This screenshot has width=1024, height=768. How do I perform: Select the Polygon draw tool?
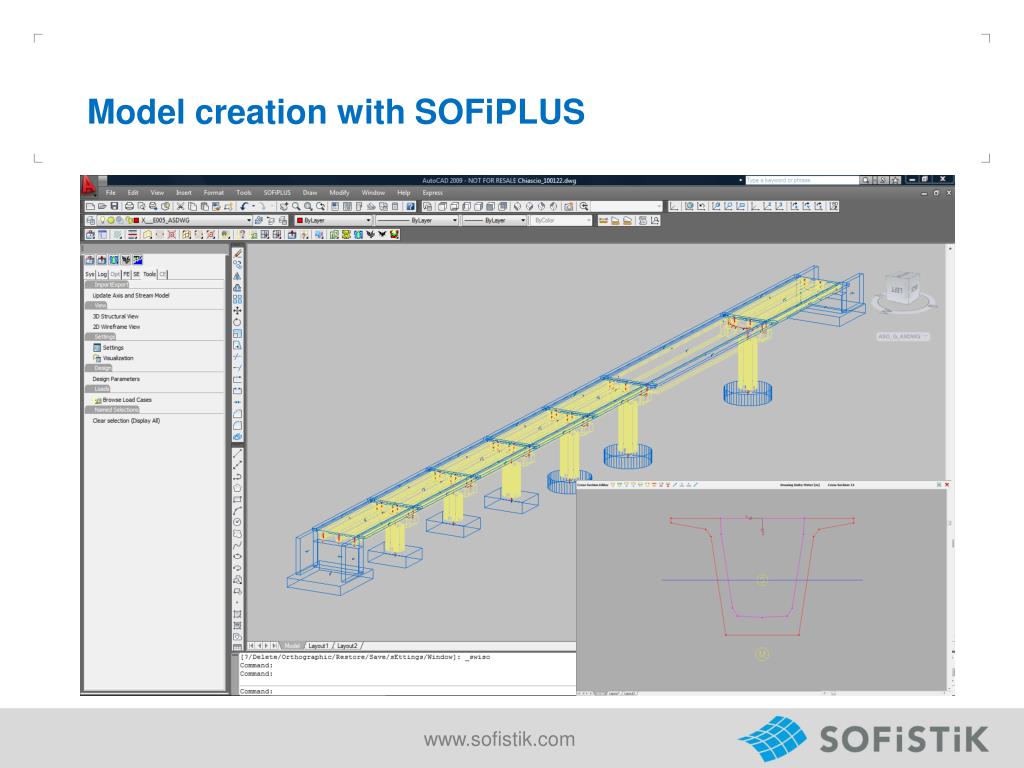coord(238,488)
